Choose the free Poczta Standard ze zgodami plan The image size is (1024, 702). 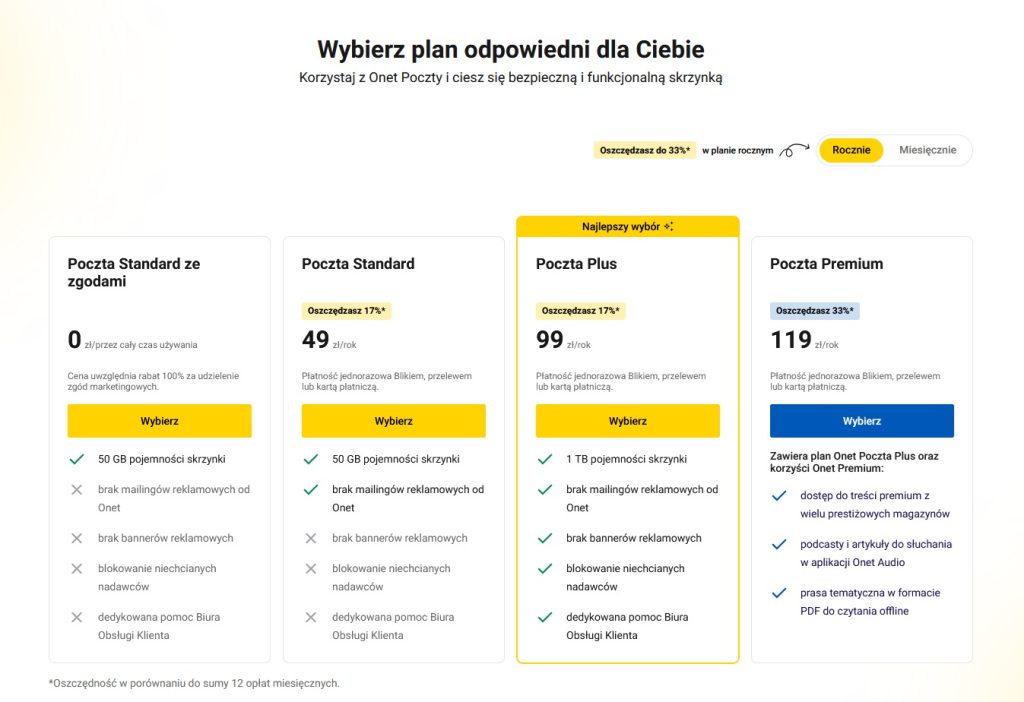click(159, 421)
